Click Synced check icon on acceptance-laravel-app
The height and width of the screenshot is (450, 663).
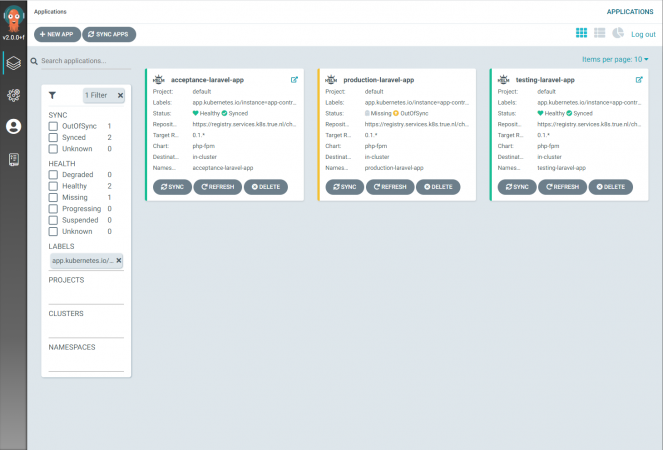coord(225,113)
